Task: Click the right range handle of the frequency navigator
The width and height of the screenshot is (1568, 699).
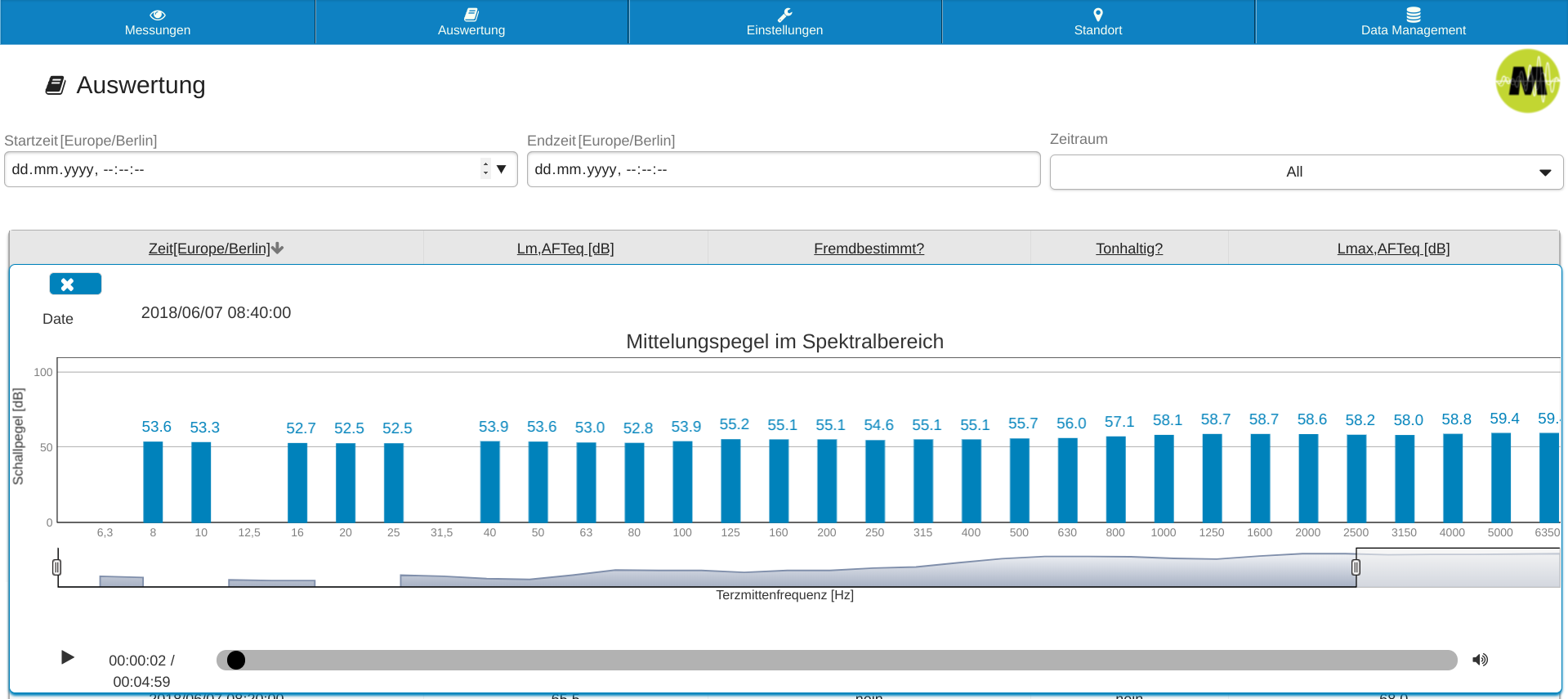Action: (x=1356, y=567)
